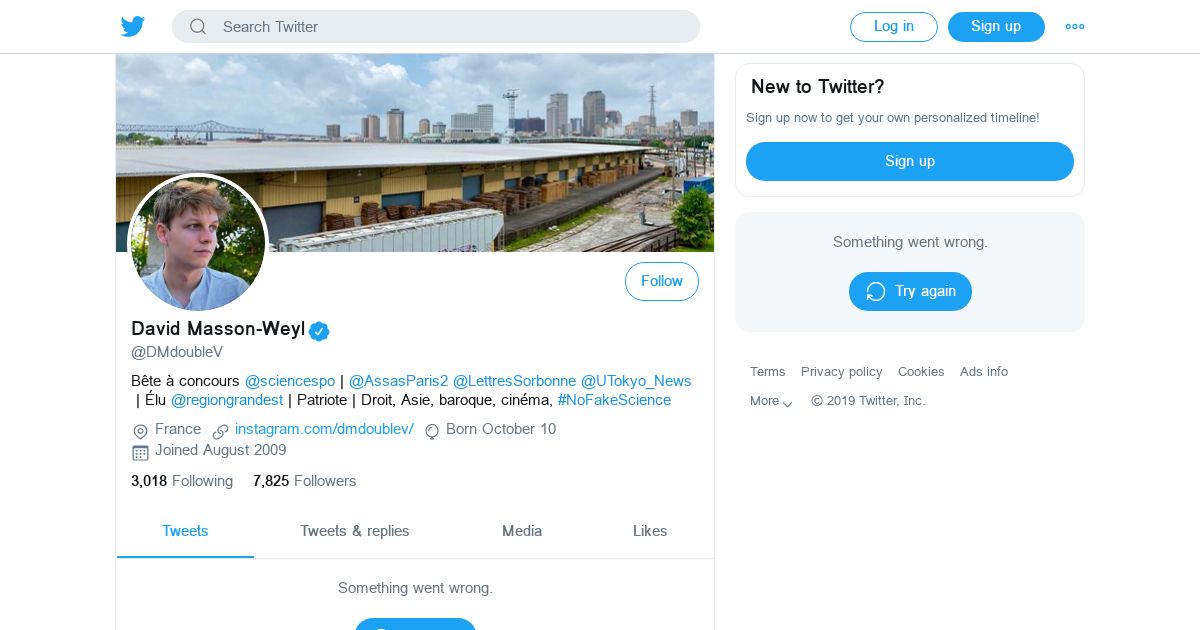The image size is (1200, 630).
Task: Focus the Search Twitter field
Action: [x=436, y=27]
